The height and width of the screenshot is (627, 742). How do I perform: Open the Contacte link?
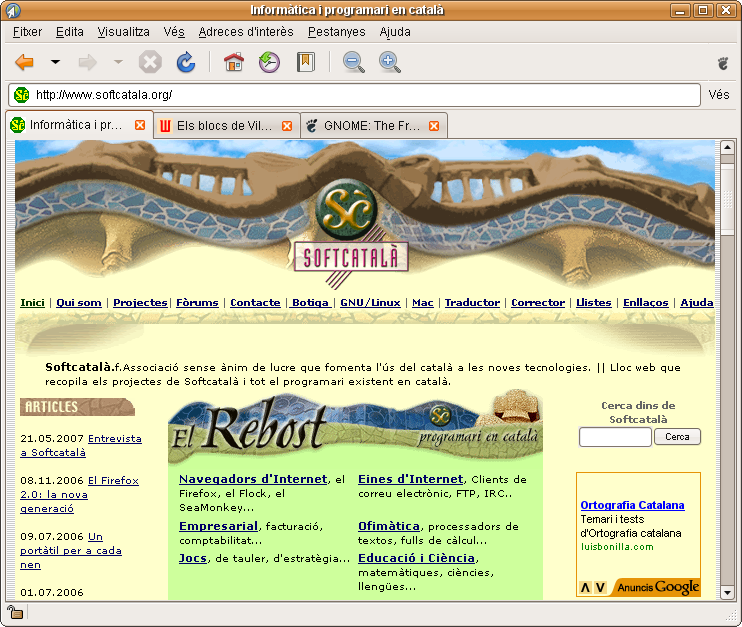(x=255, y=302)
